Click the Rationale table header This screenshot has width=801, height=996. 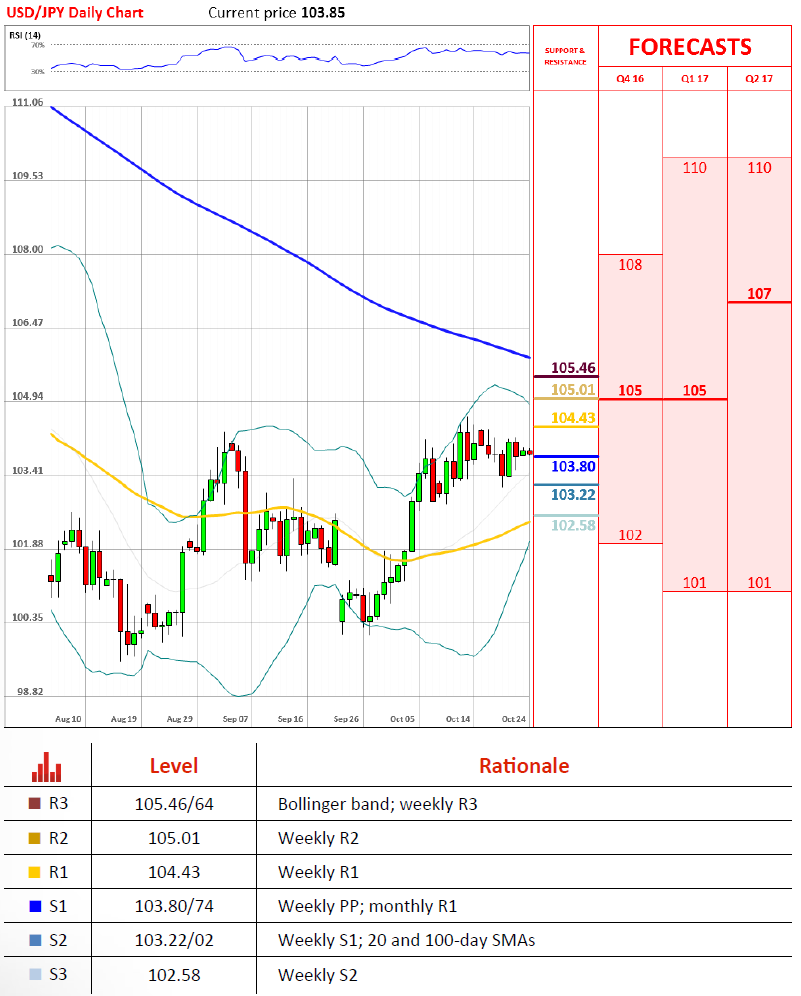point(524,766)
